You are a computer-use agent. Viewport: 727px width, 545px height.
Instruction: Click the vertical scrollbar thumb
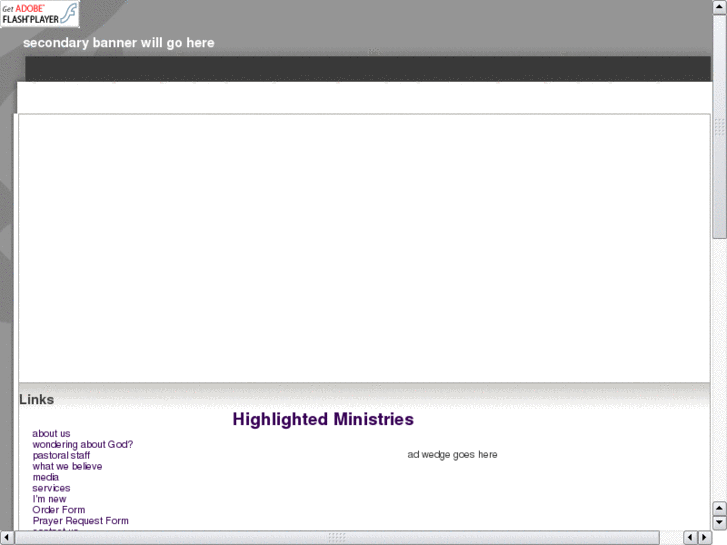(x=719, y=126)
